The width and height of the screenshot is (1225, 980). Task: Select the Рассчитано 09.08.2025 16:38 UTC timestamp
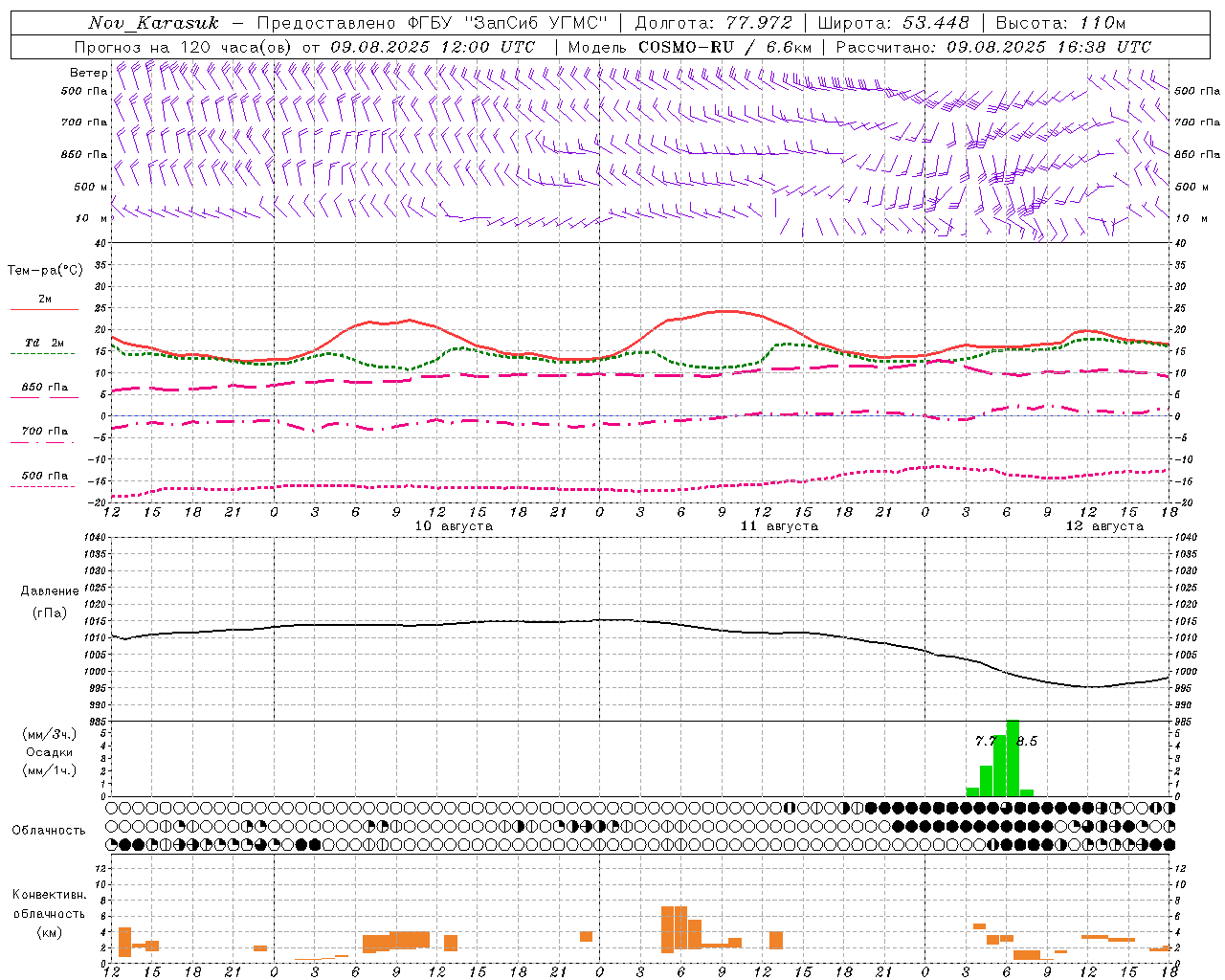(993, 47)
